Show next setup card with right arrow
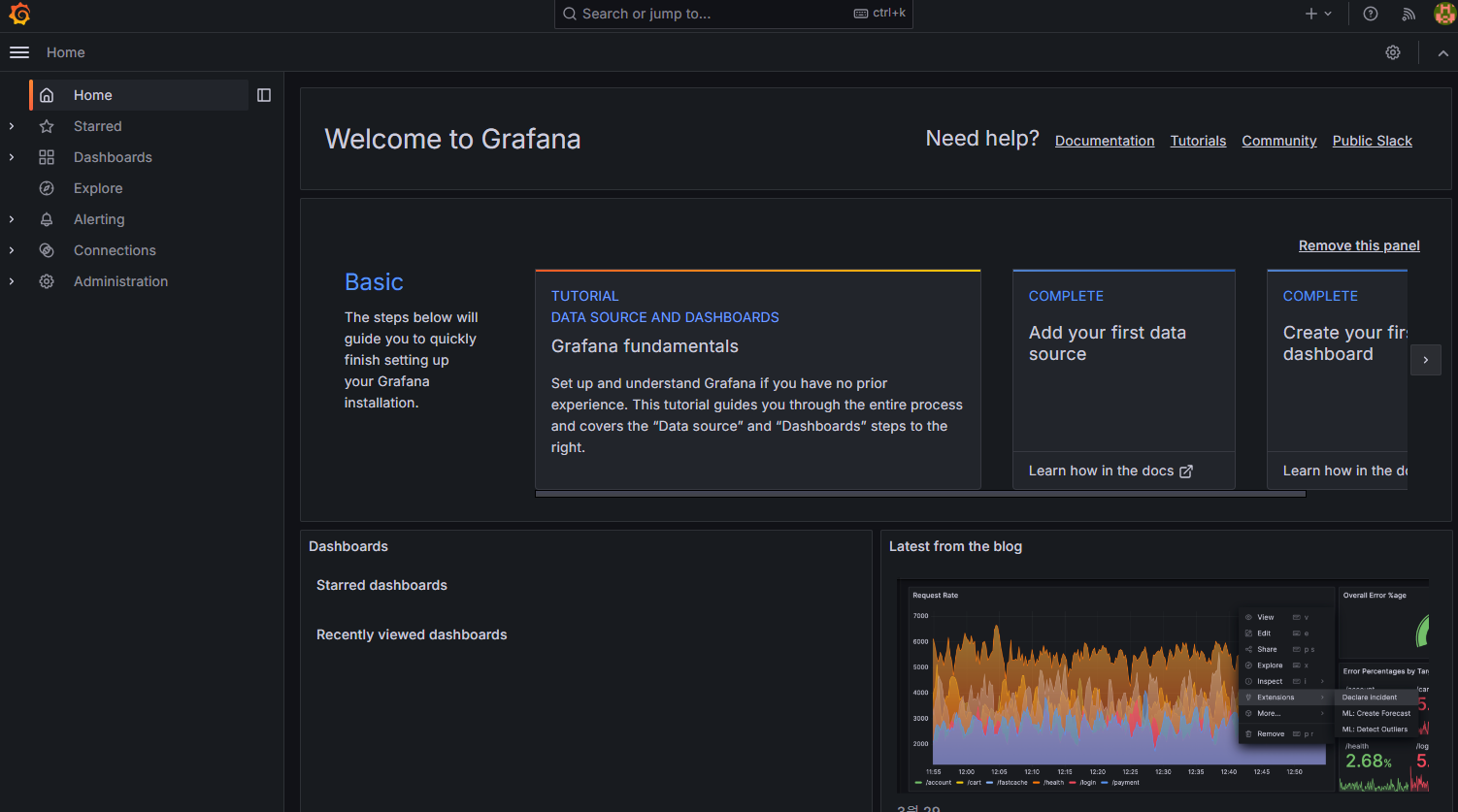Viewport: 1458px width, 812px height. [1426, 360]
